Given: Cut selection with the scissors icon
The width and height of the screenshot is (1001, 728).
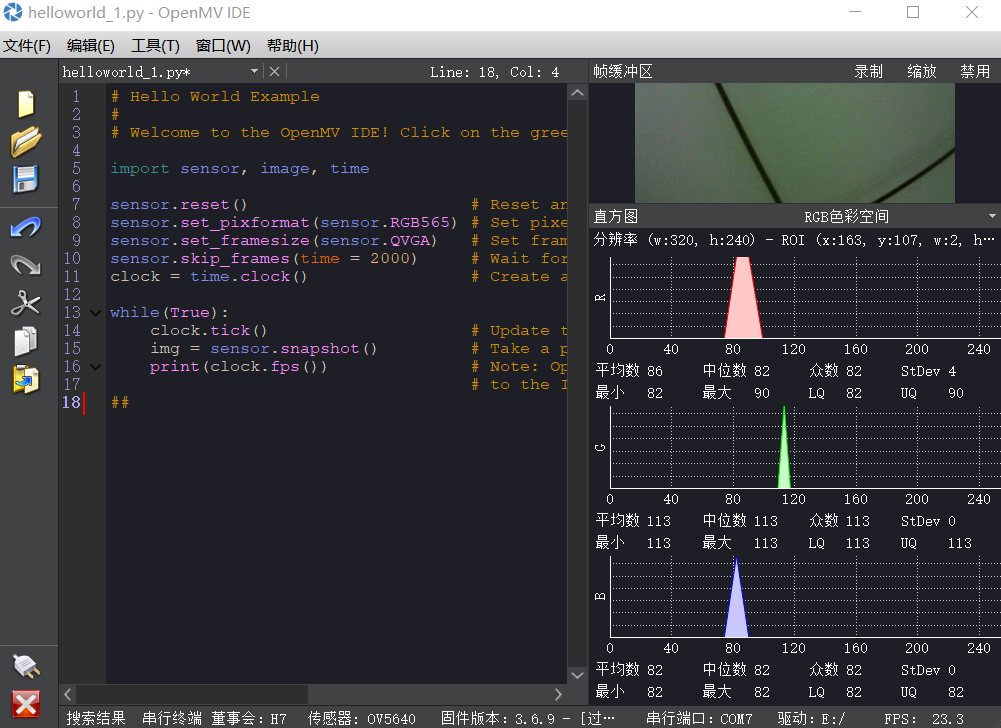Looking at the screenshot, I should point(26,303).
